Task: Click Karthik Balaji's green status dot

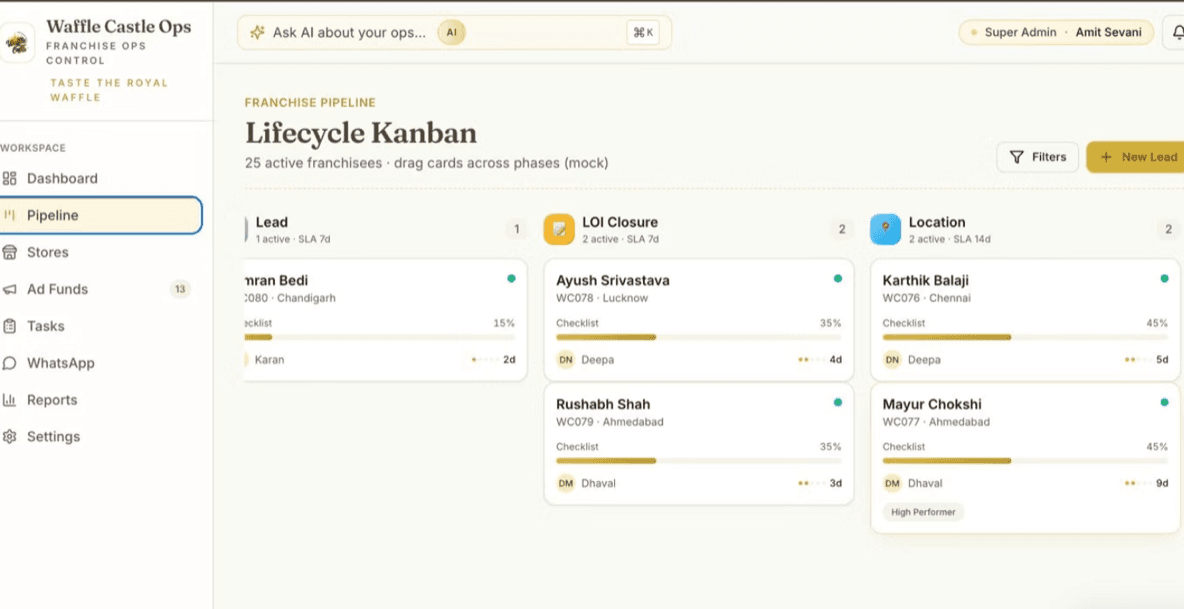Action: point(1164,278)
